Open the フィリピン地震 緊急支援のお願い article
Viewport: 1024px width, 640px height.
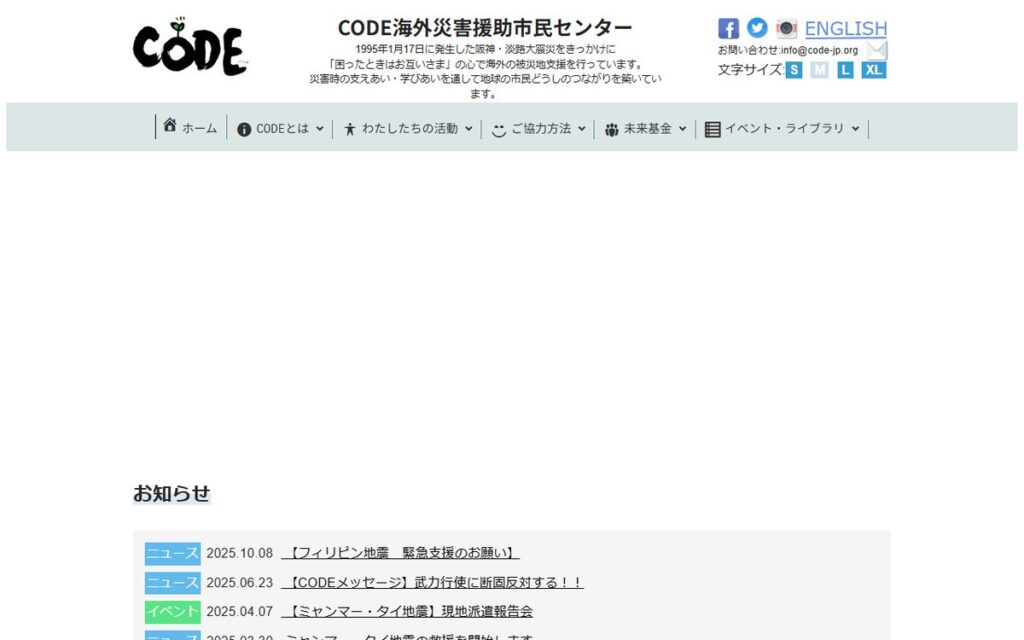click(400, 553)
